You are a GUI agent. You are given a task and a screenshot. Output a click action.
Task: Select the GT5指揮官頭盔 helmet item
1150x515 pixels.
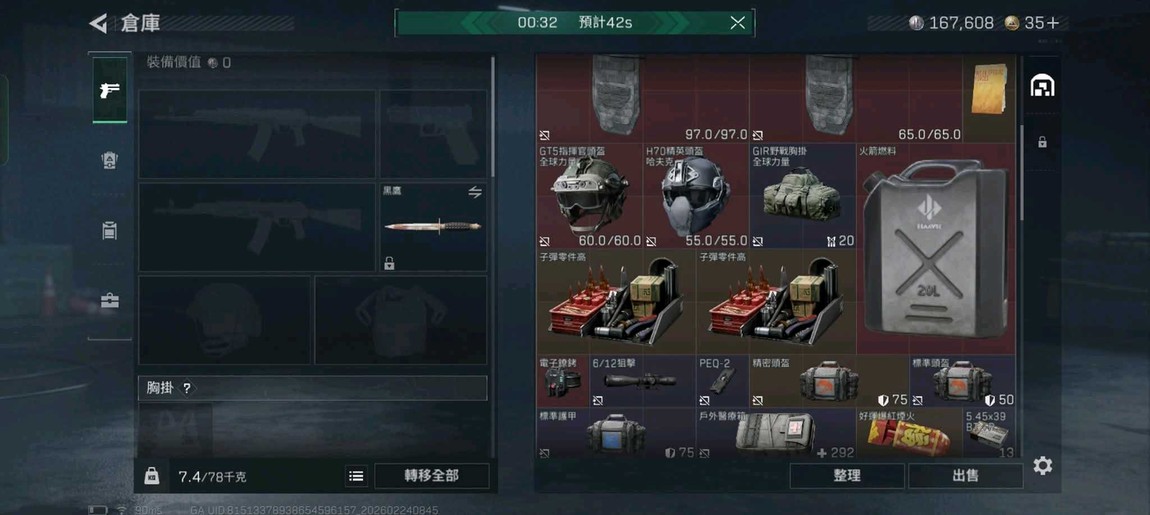coord(590,196)
